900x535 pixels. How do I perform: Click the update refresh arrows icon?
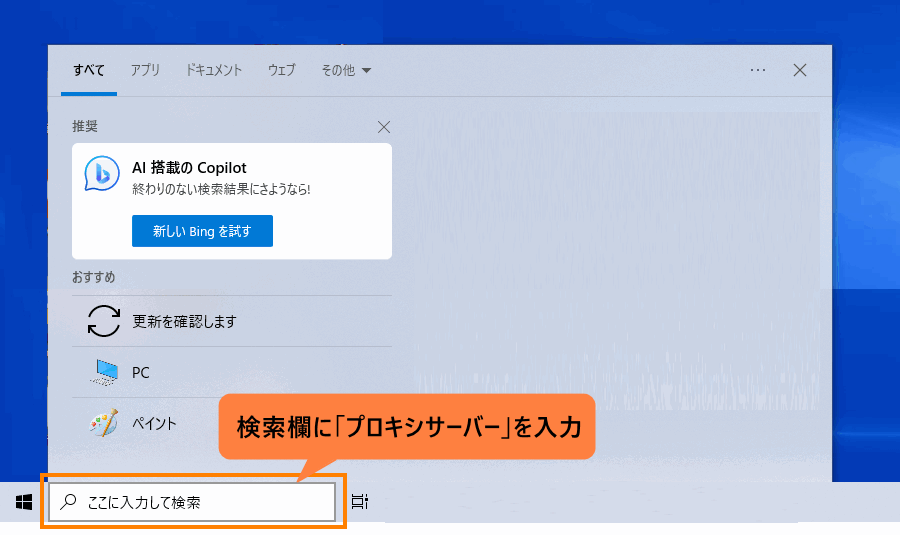[x=104, y=321]
